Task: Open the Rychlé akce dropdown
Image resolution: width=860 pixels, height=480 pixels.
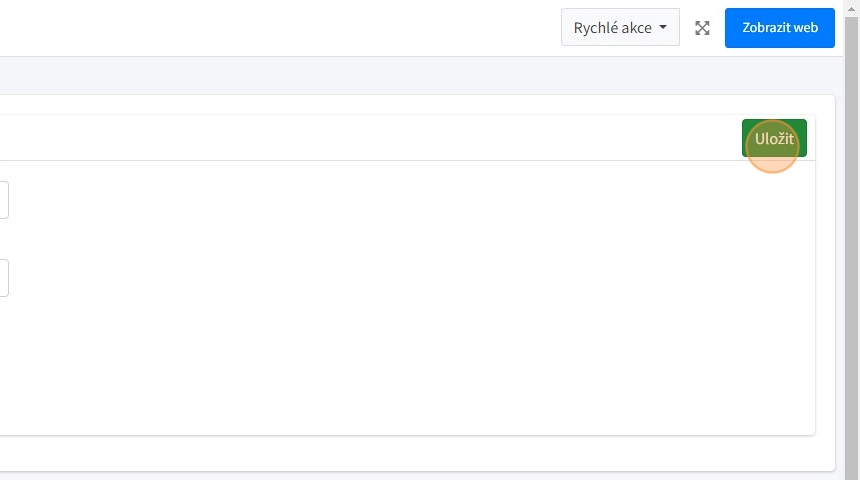Action: point(620,28)
